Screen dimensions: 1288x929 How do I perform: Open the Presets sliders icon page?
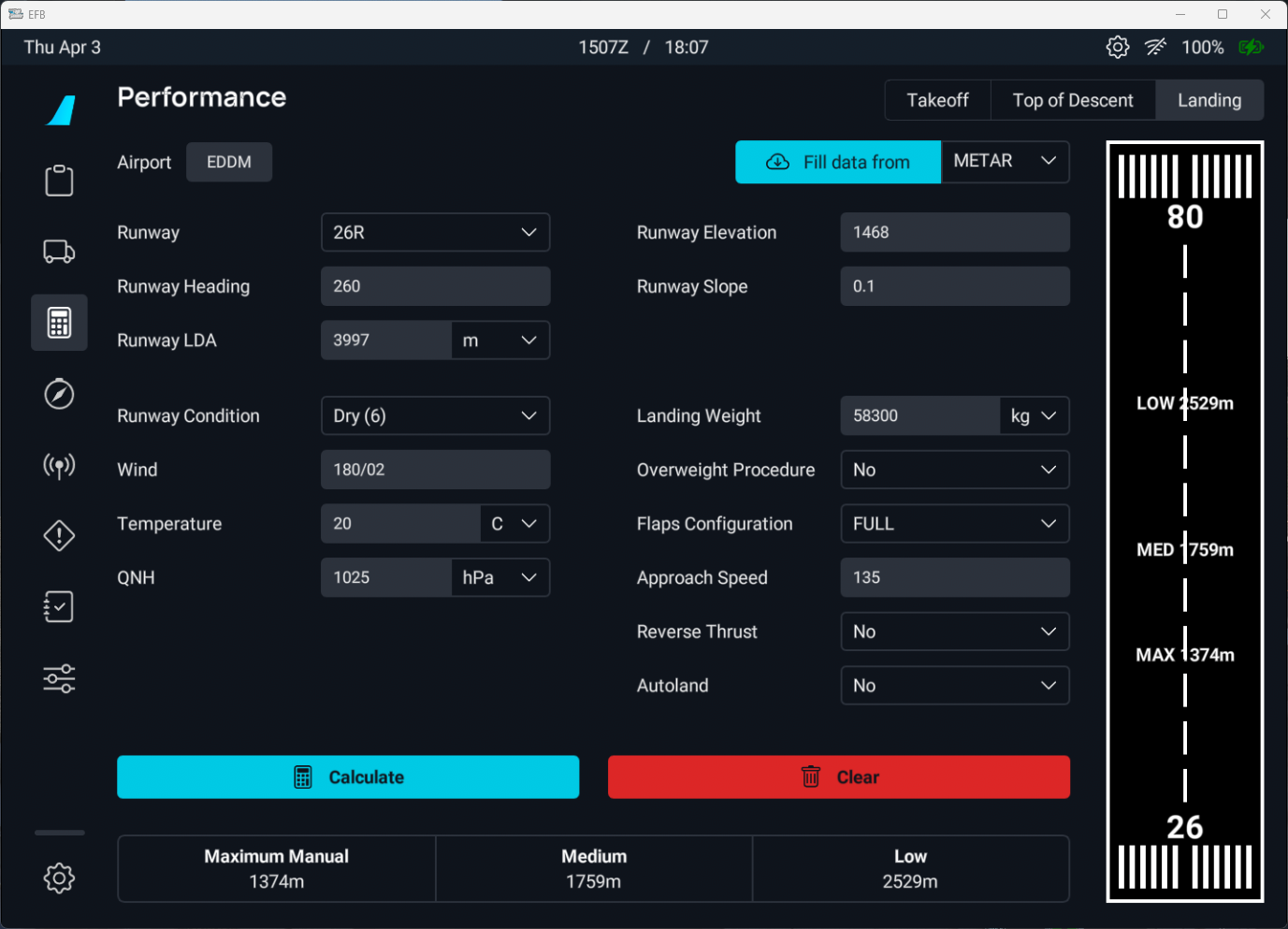click(59, 678)
